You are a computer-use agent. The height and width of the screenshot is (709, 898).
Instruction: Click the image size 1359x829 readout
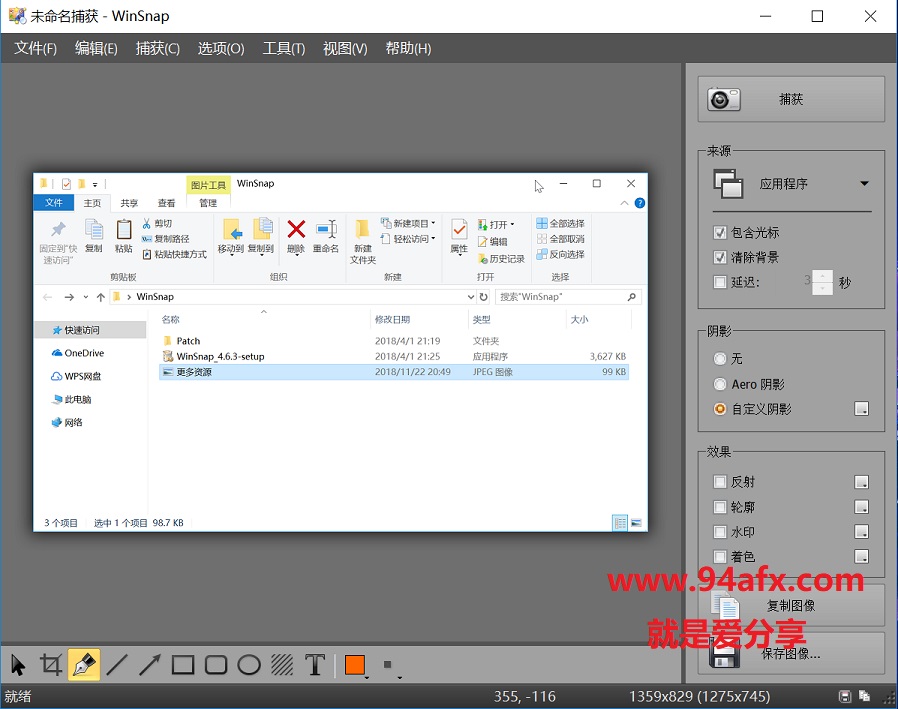699,696
